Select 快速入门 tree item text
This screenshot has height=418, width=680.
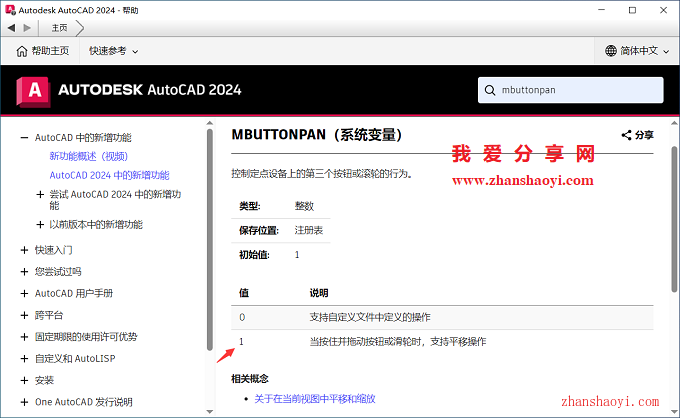pos(53,250)
